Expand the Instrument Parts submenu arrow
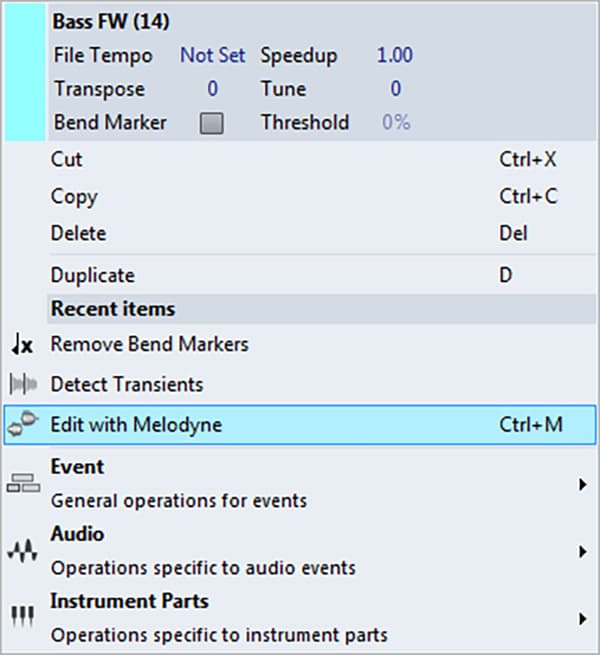Screen dimensions: 600x655 point(582,619)
